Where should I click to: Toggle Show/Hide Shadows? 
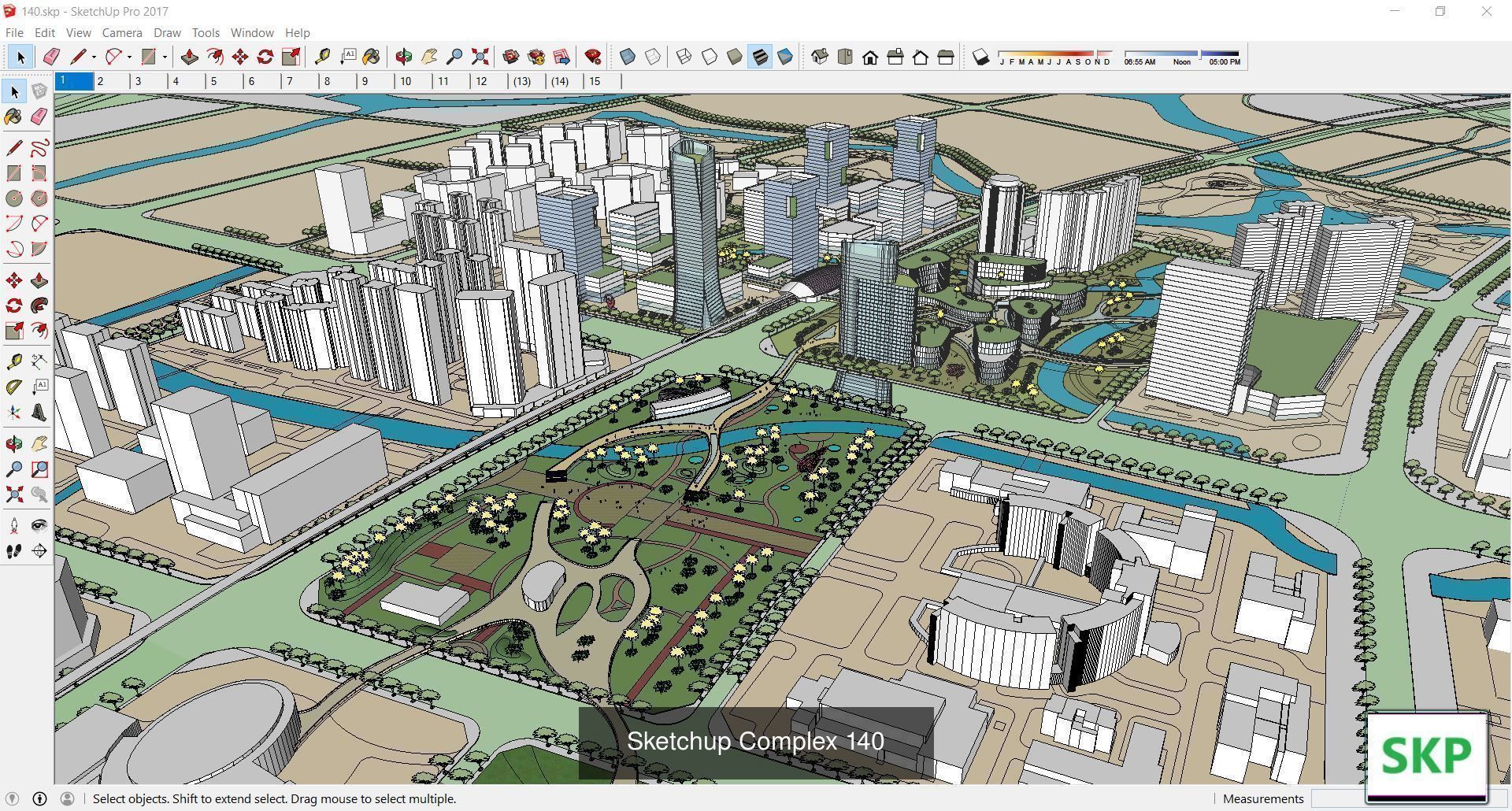[x=980, y=57]
